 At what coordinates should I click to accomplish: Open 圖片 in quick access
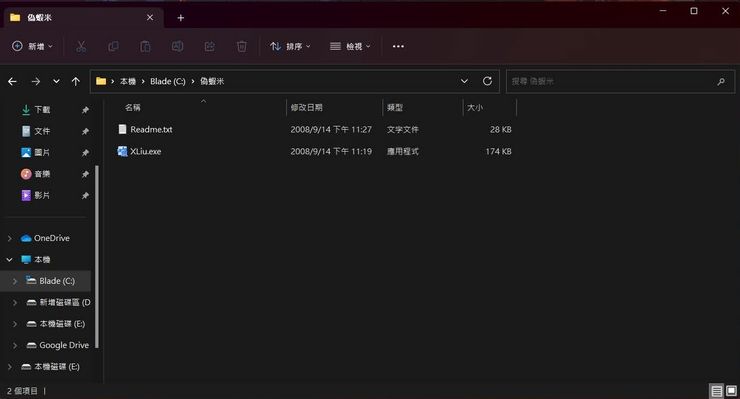click(42, 152)
